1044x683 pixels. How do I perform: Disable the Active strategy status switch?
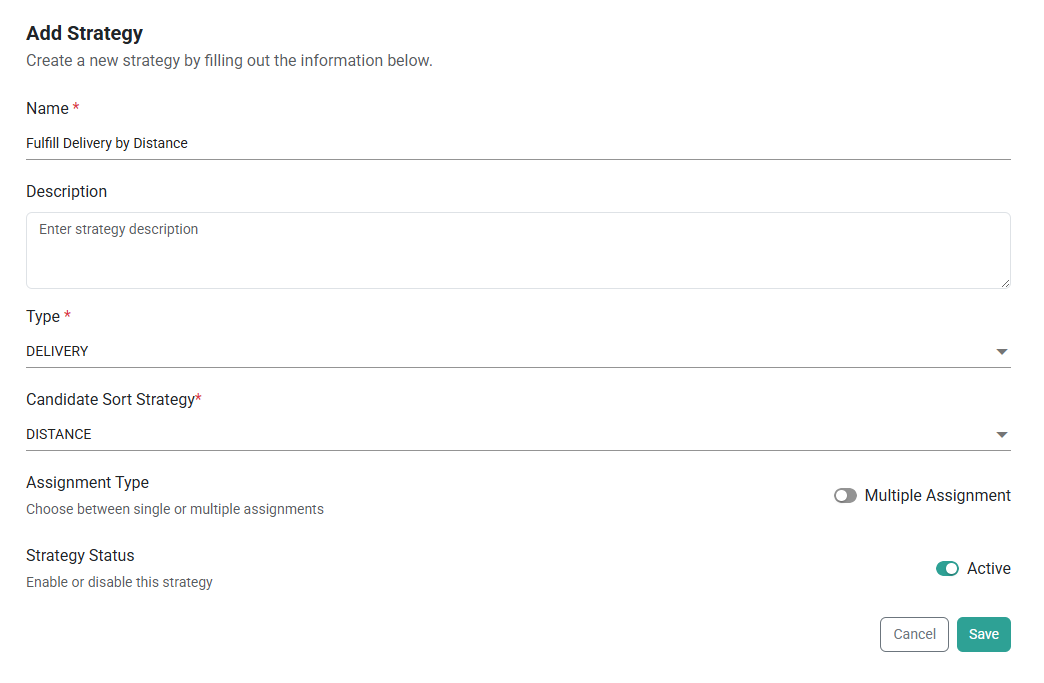pyautogui.click(x=947, y=569)
